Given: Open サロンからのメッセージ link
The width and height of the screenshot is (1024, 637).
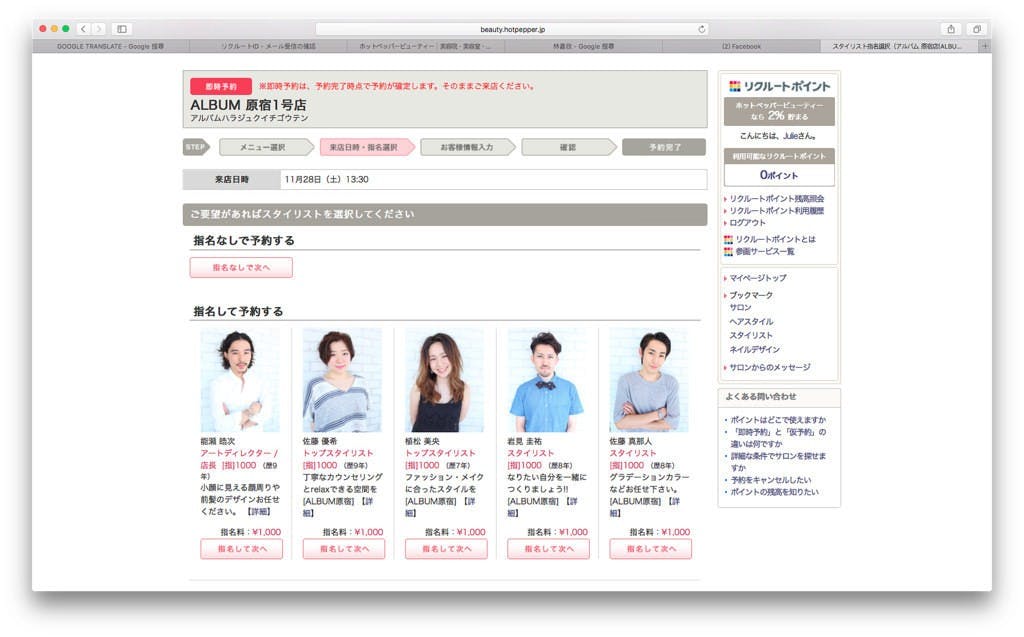Looking at the screenshot, I should click(770, 367).
